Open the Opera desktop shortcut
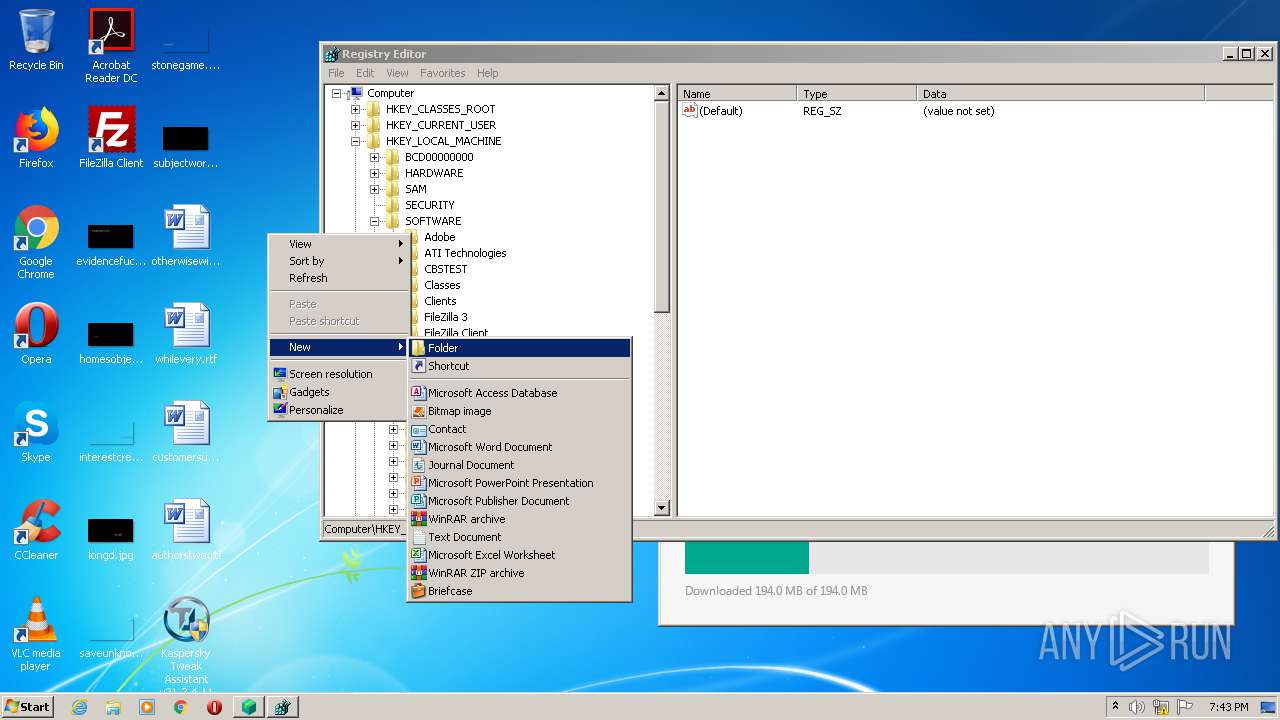 (36, 334)
